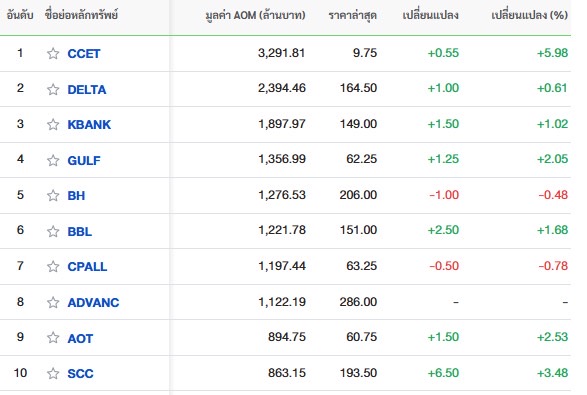
Task: Open the DELTA symbol page
Action: point(87,89)
